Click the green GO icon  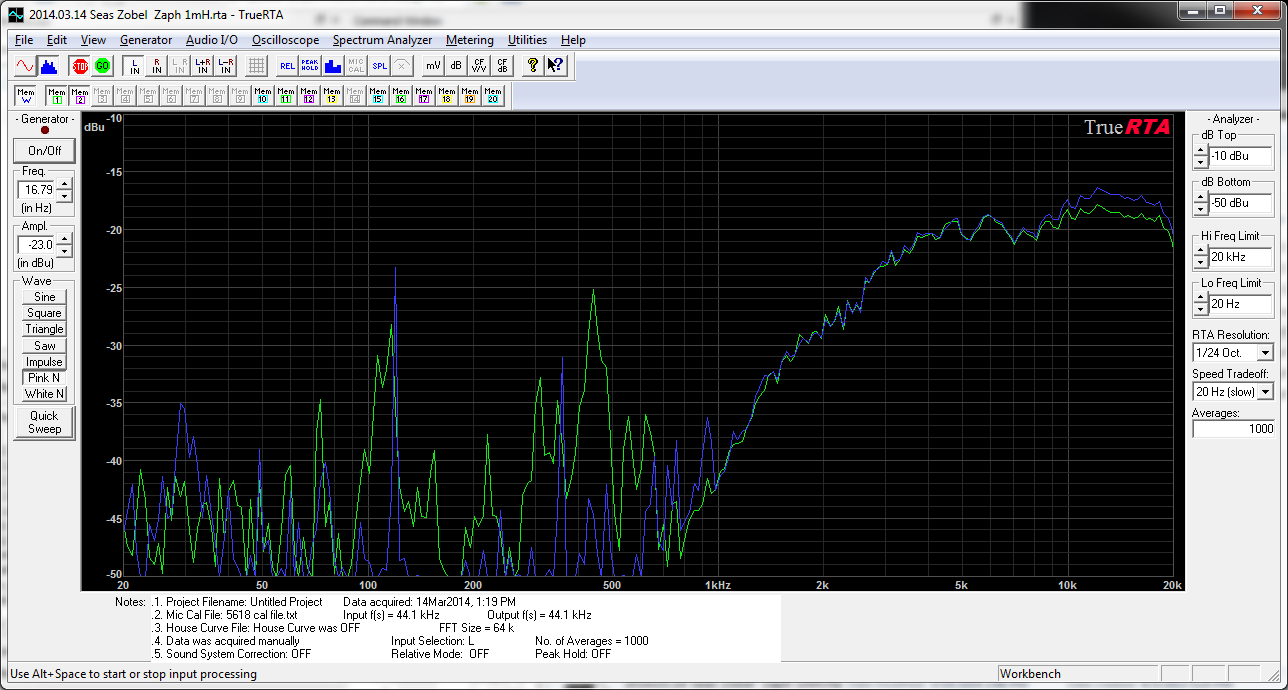tap(103, 66)
